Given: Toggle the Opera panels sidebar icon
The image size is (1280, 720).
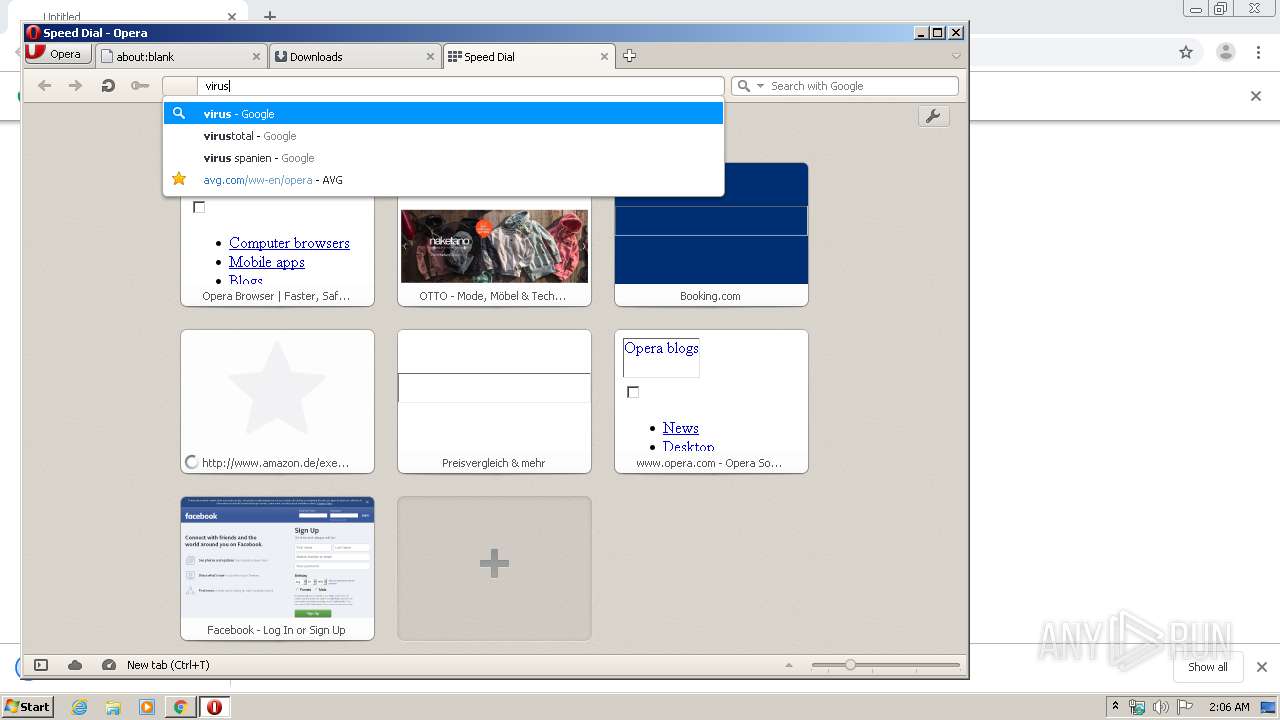Looking at the screenshot, I should coord(41,665).
